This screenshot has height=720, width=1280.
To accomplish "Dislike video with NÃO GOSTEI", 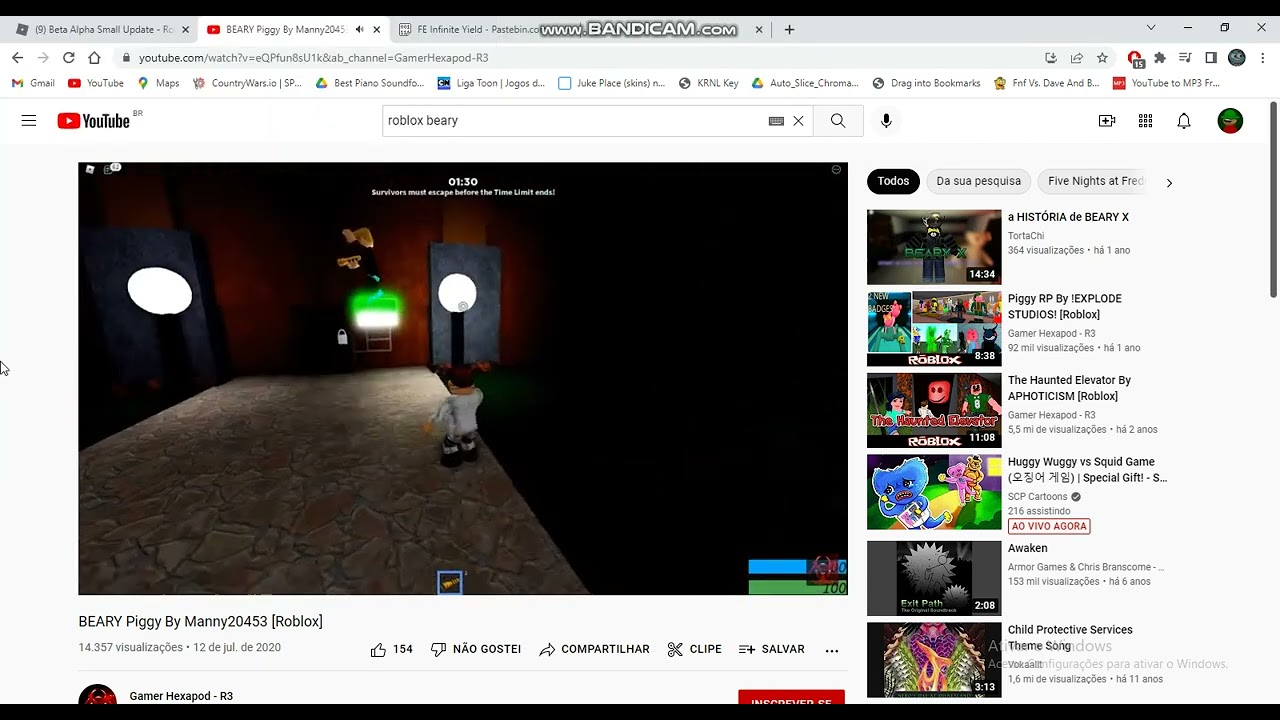I will click(476, 649).
